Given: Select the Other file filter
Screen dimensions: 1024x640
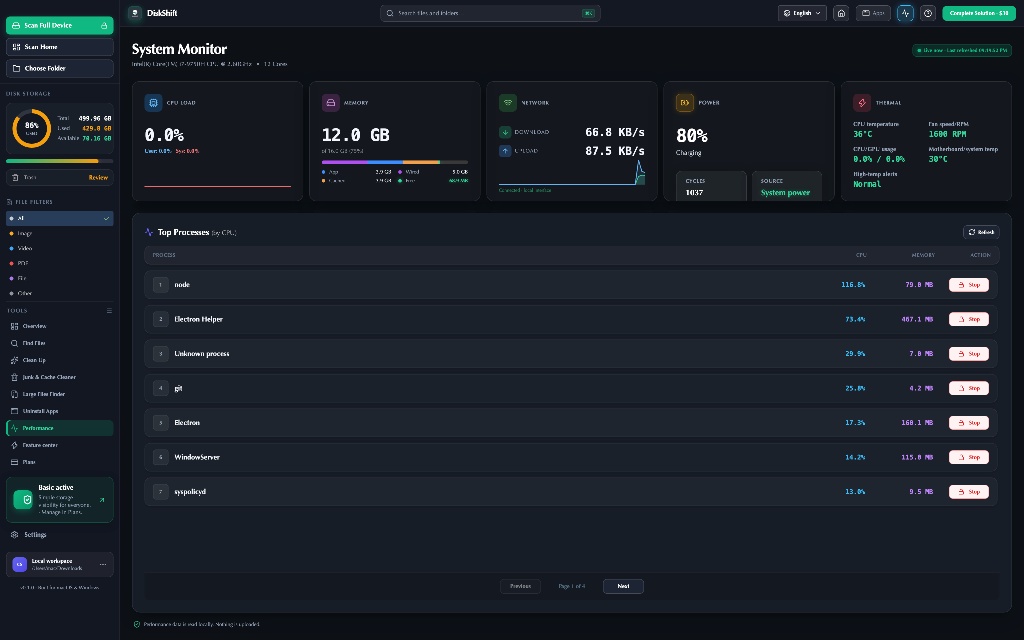Looking at the screenshot, I should [59, 293].
